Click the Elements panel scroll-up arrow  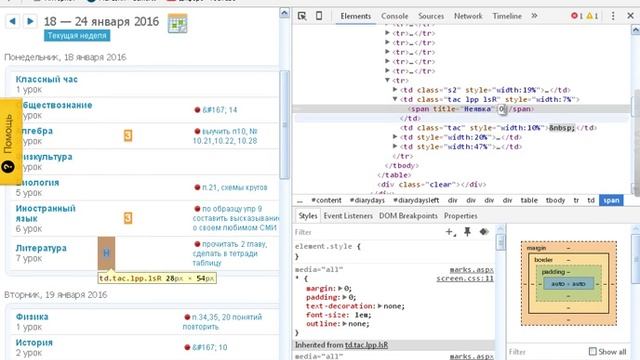636,29
